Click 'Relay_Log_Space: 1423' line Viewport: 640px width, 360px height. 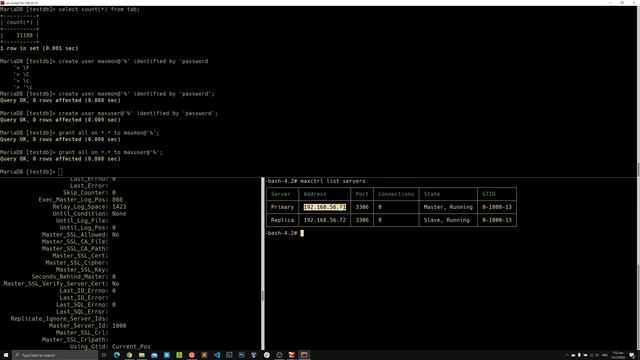pyautogui.click(x=89, y=207)
